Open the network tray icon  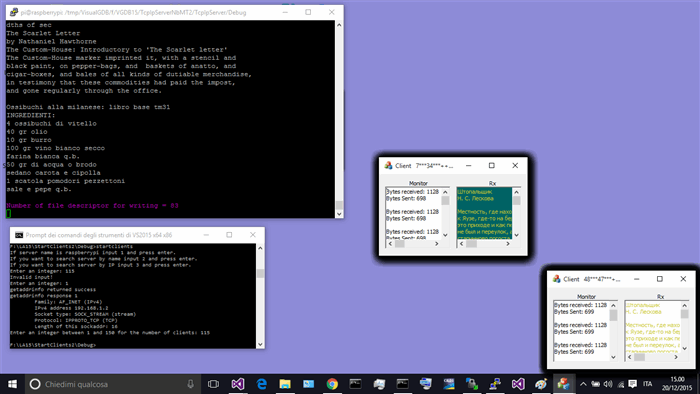[x=621, y=384]
